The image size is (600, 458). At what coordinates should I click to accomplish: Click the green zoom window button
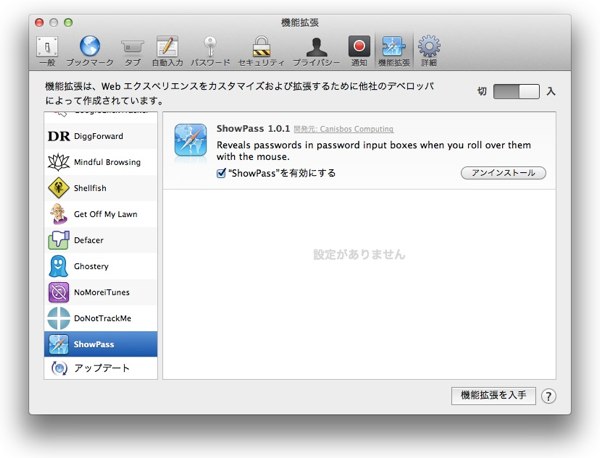[x=68, y=23]
